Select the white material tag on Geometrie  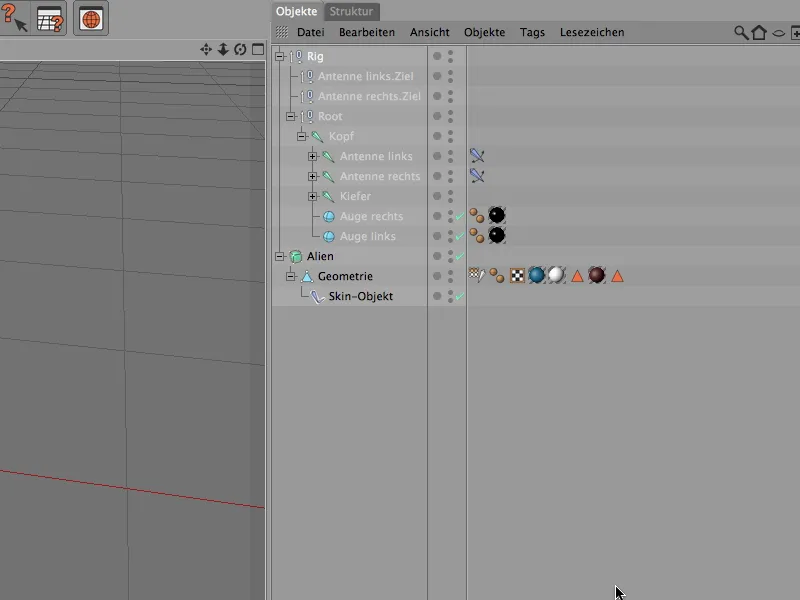pyautogui.click(x=557, y=275)
